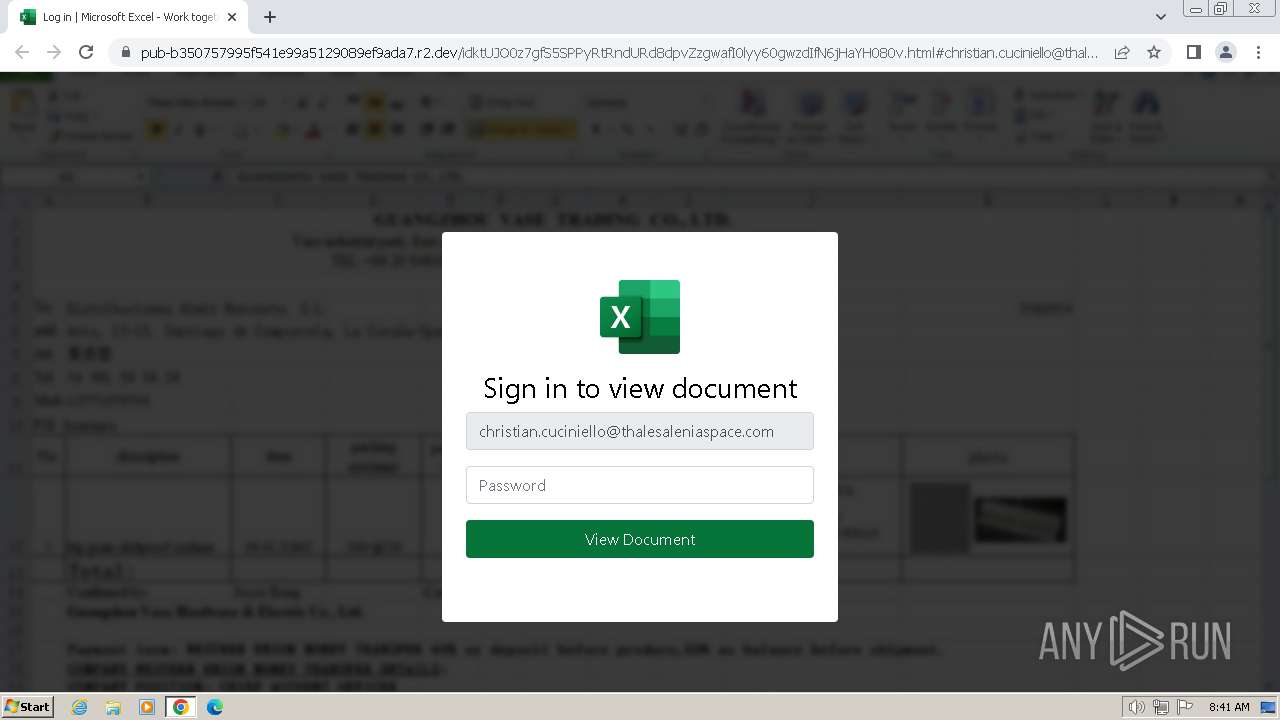Viewport: 1280px width, 720px height.
Task: Reload the page with refresh icon
Action: tap(86, 52)
